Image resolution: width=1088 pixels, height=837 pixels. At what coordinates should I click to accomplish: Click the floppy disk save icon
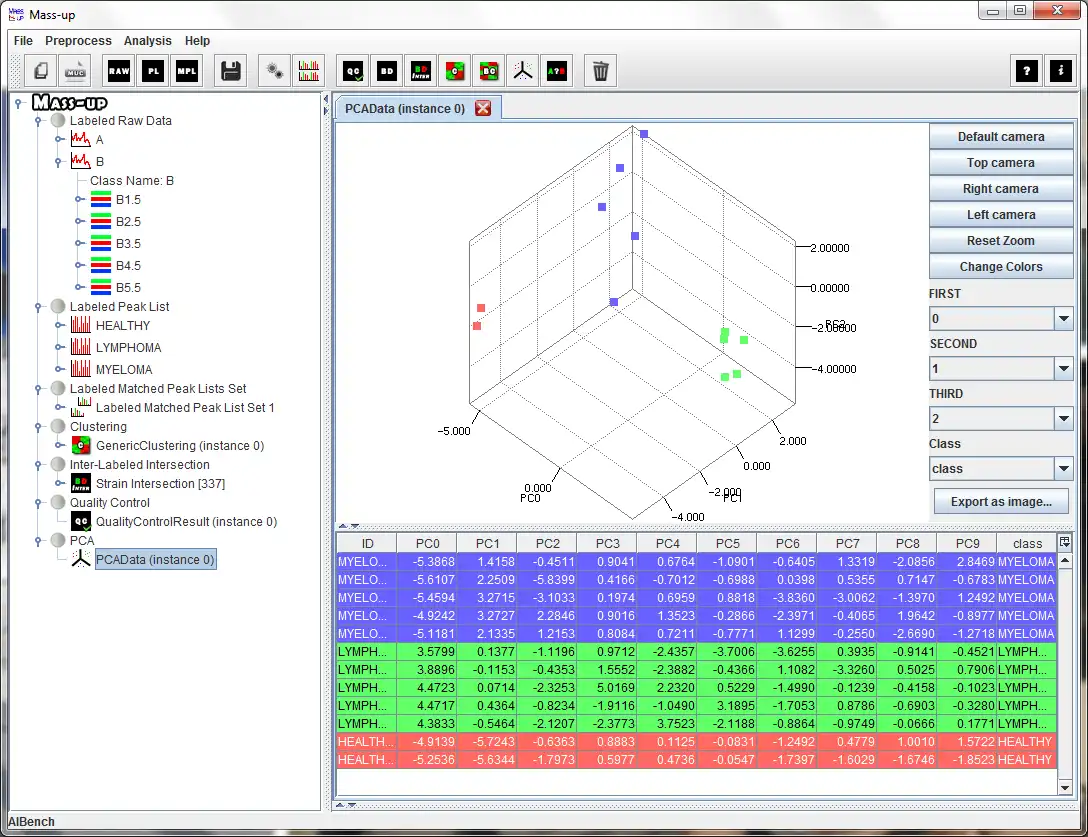(x=230, y=71)
